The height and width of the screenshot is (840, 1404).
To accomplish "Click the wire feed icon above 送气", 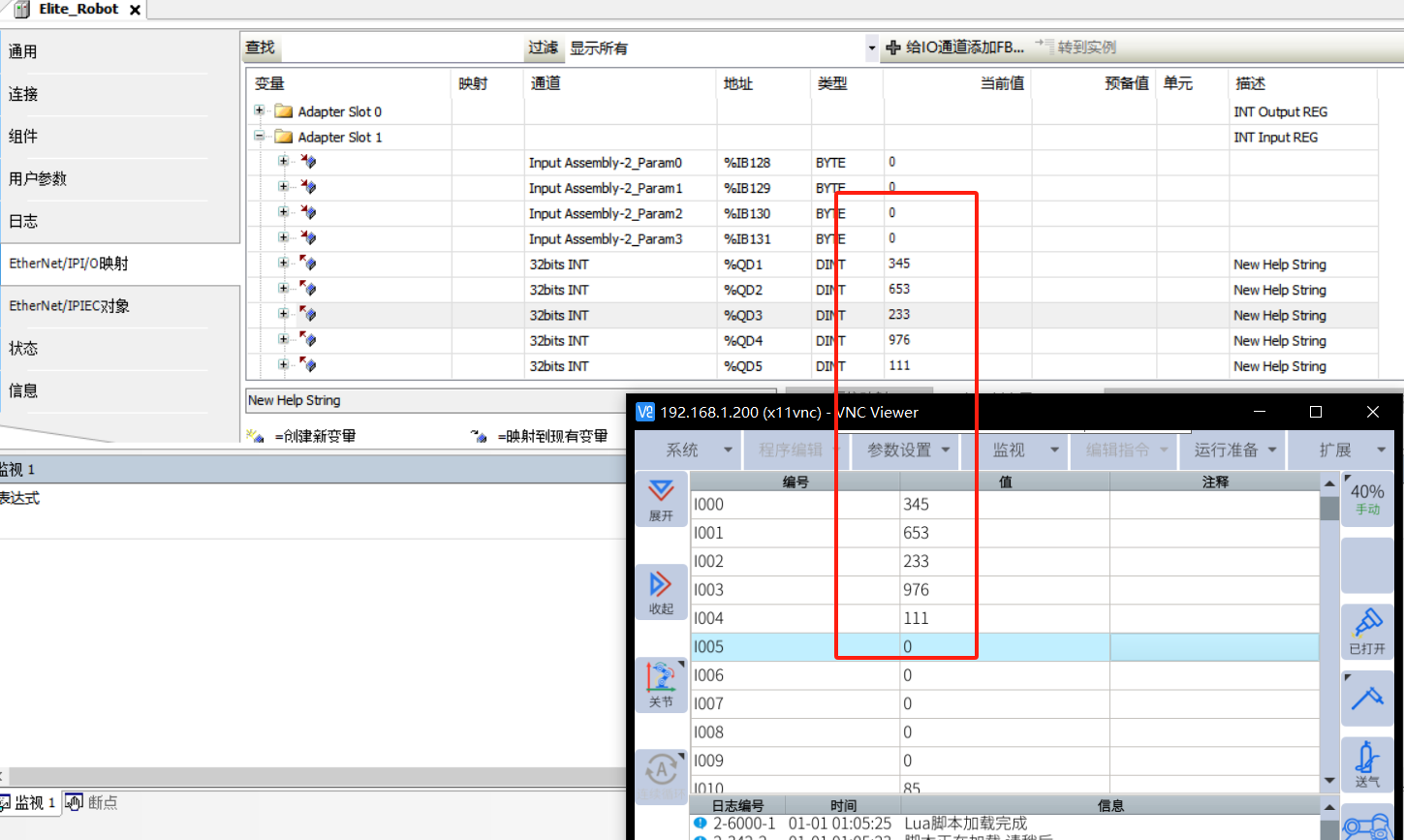I will (x=1367, y=698).
